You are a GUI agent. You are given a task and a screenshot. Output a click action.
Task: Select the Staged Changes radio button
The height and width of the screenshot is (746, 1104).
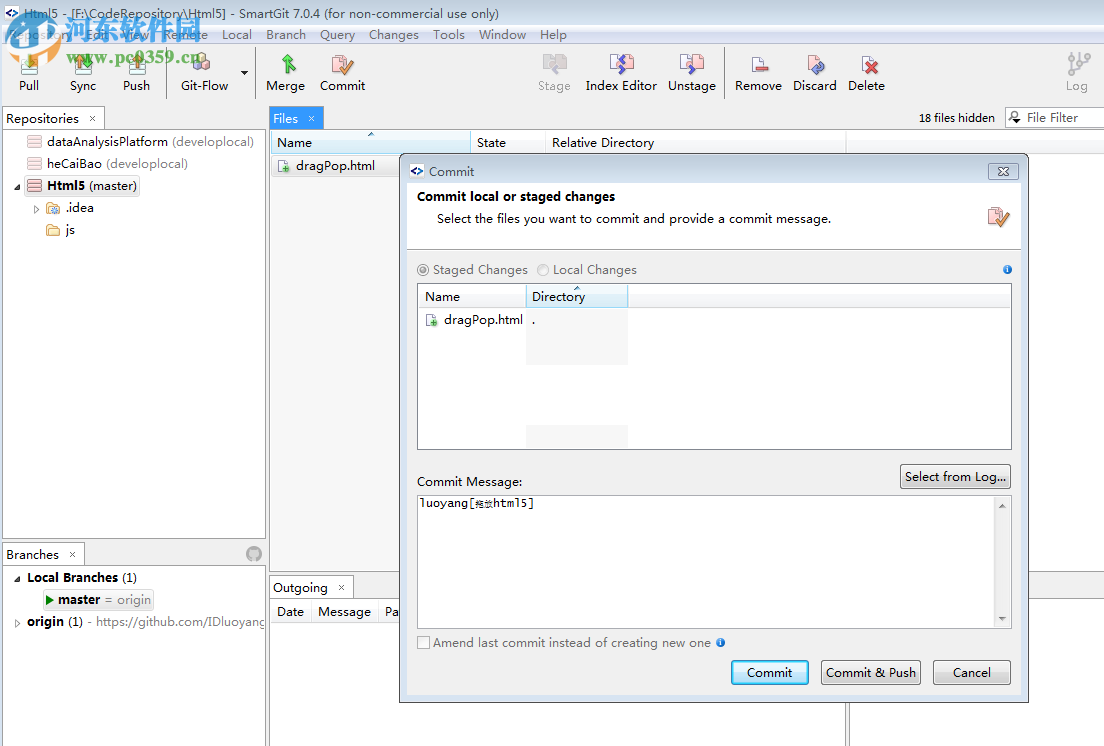coord(423,270)
